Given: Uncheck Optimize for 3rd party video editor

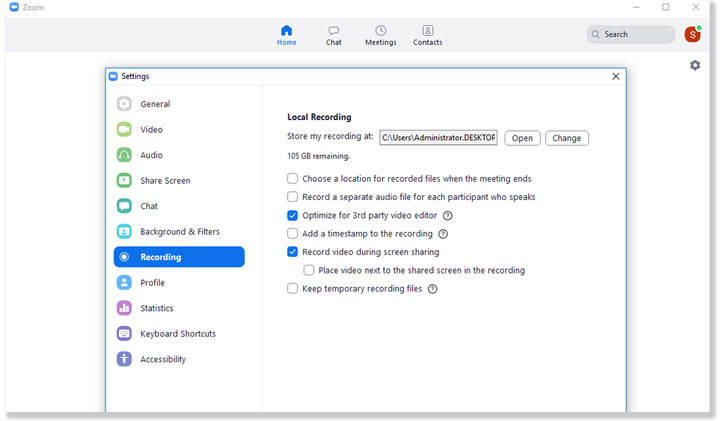Looking at the screenshot, I should pyautogui.click(x=293, y=216).
